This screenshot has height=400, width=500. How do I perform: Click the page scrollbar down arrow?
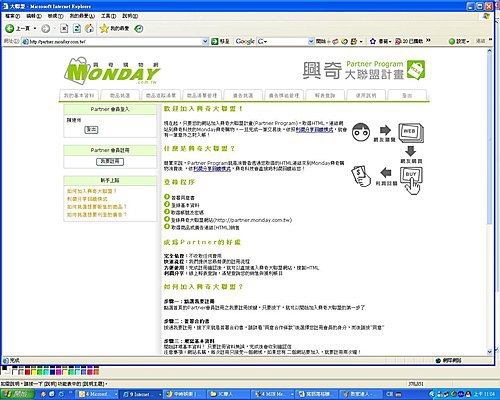tap(489, 352)
